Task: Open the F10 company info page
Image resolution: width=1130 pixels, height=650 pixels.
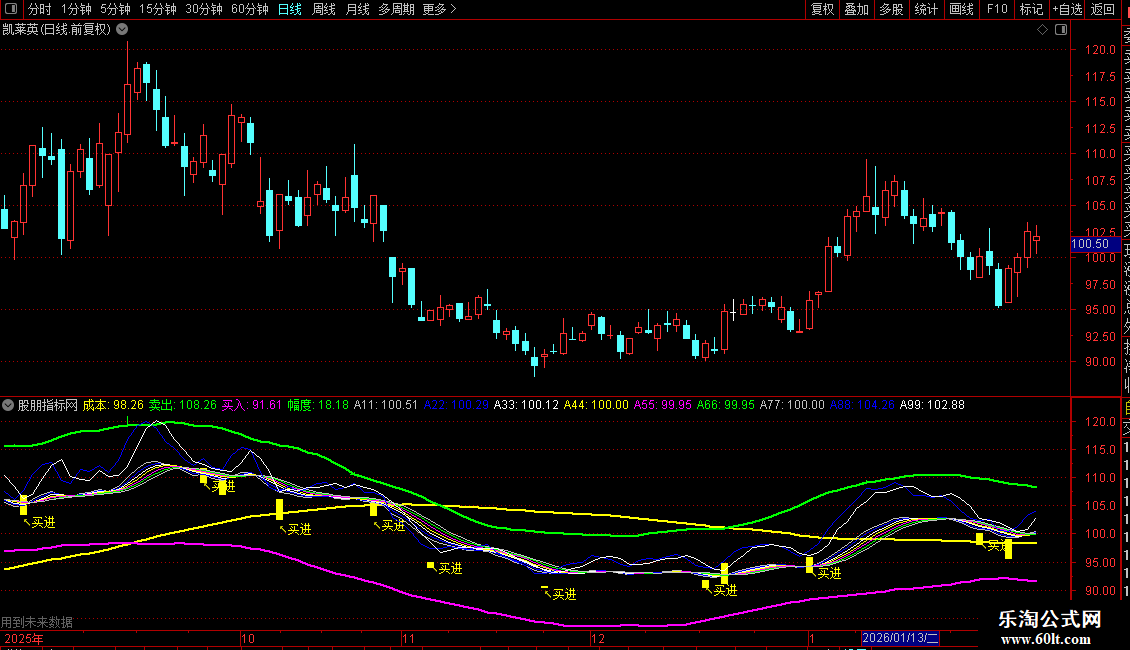Action: click(996, 9)
